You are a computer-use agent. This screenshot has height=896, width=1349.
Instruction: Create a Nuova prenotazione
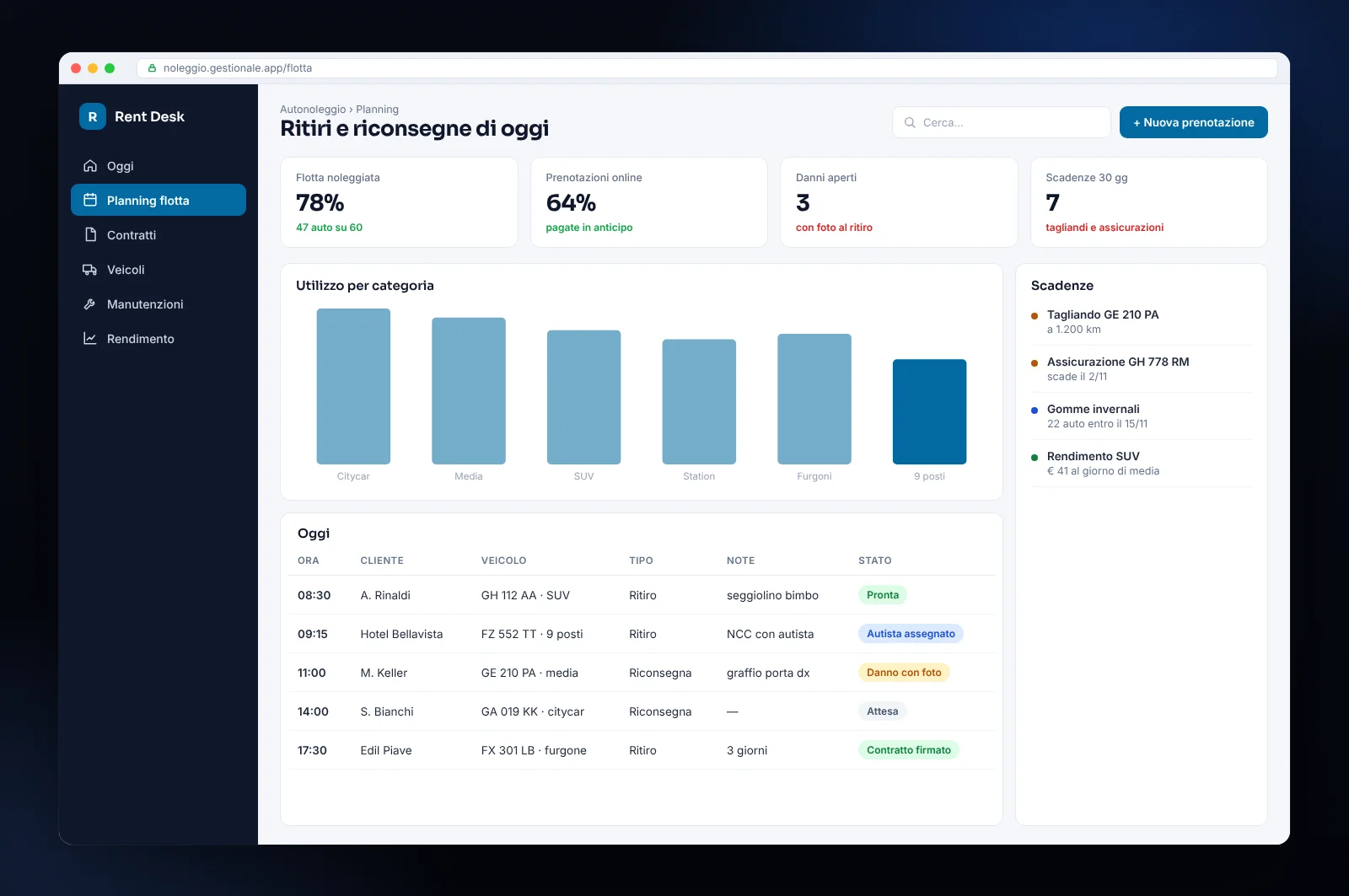[1194, 122]
